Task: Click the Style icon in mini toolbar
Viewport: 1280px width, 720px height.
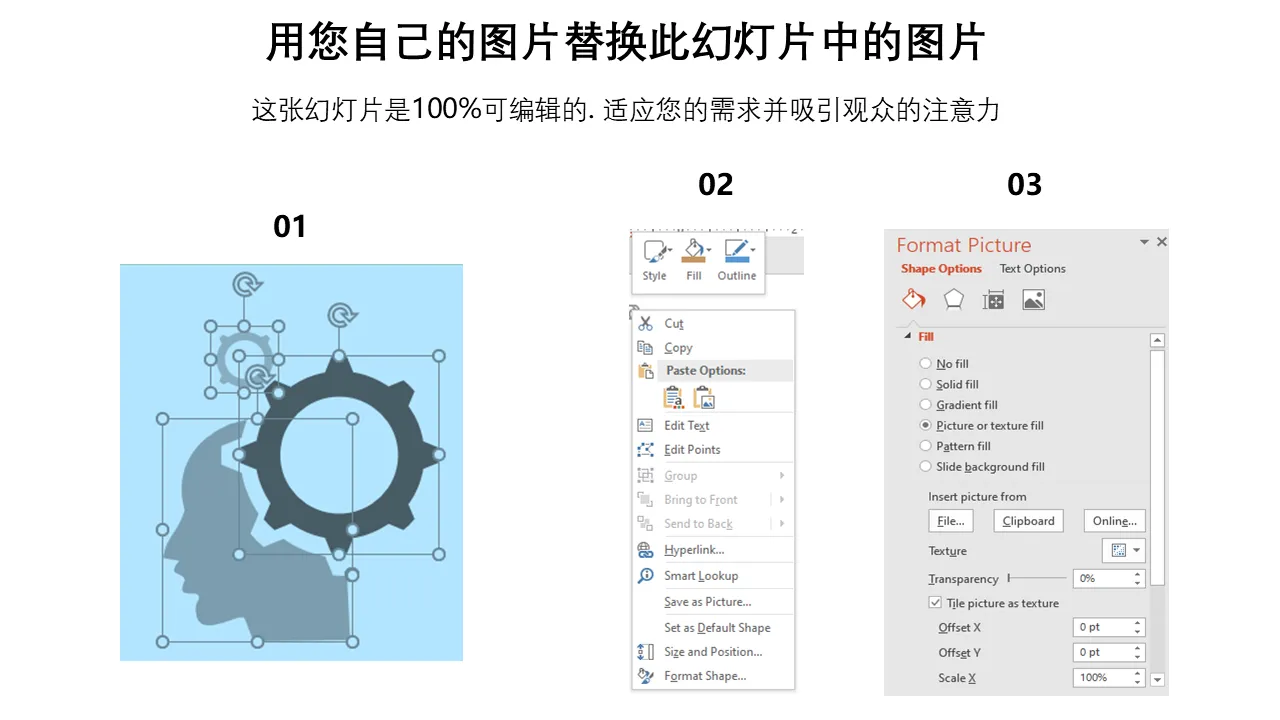Action: pos(655,251)
